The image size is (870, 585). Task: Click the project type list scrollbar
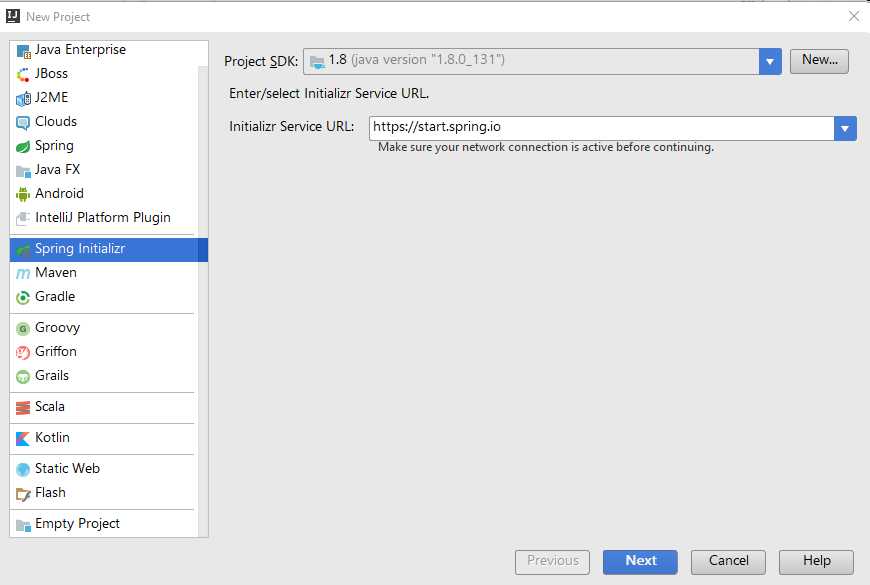(x=203, y=301)
